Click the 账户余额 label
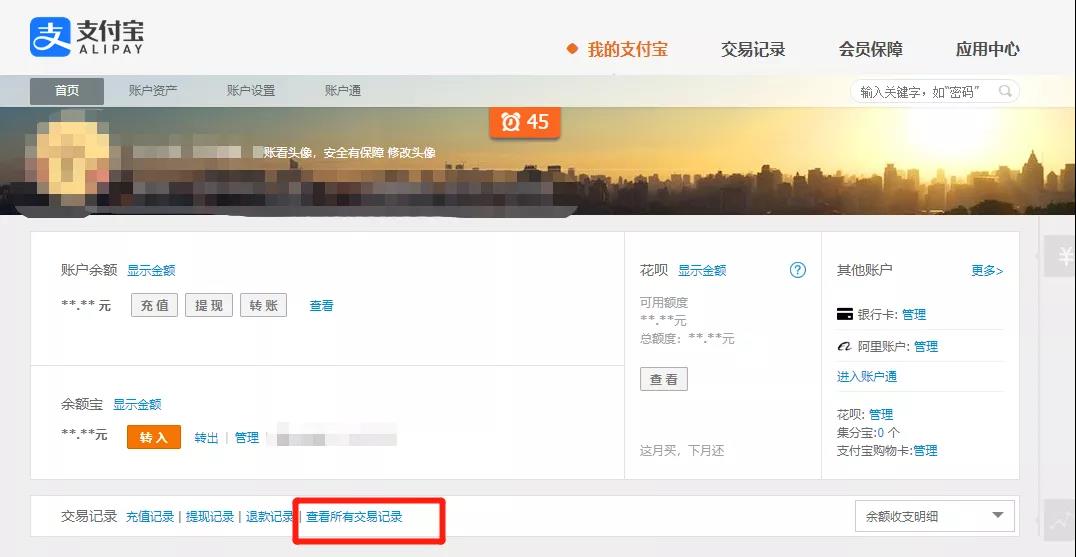 (x=89, y=270)
